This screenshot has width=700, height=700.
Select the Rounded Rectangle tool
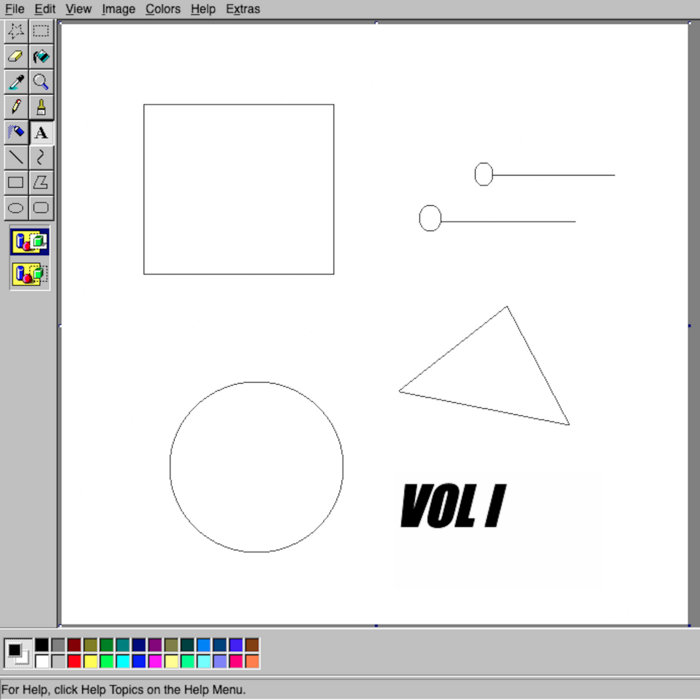(41, 208)
